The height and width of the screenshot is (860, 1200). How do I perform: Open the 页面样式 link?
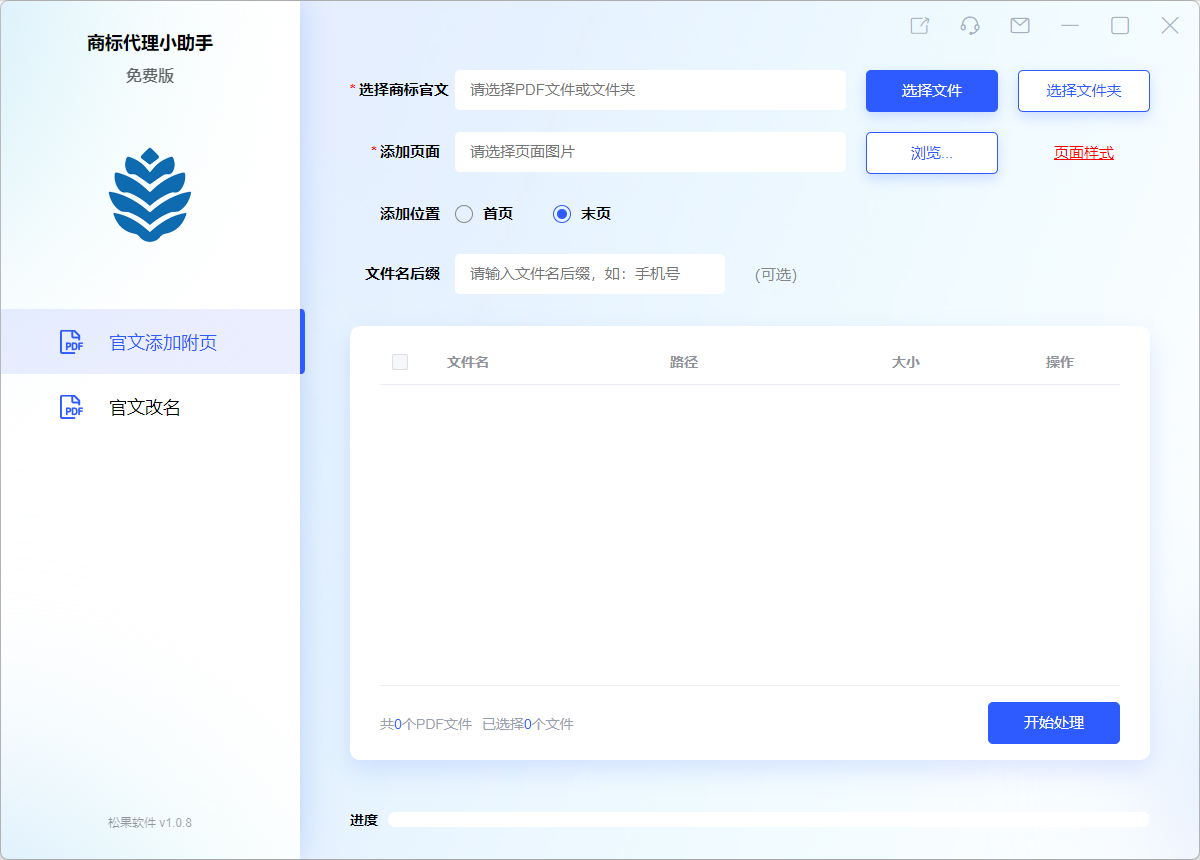[x=1082, y=152]
